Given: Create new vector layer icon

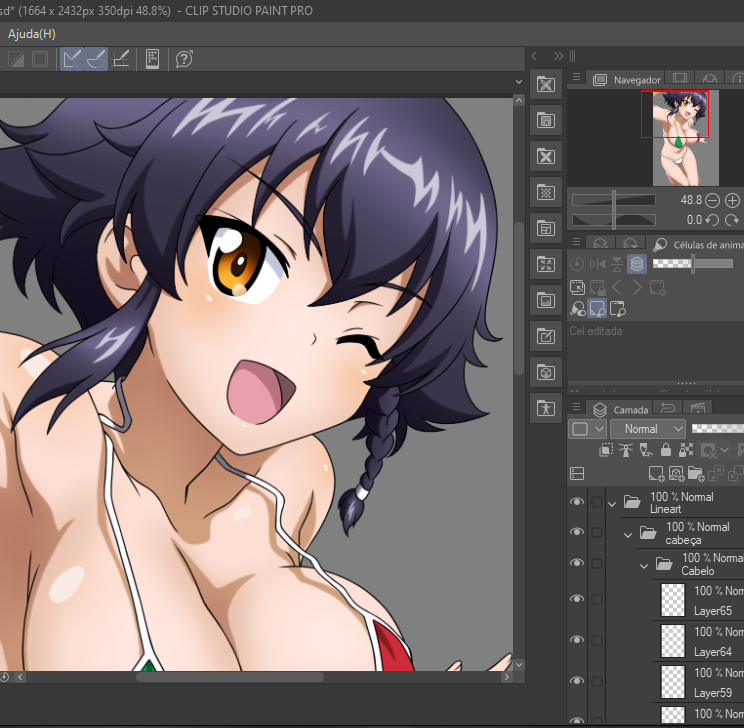Looking at the screenshot, I should pyautogui.click(x=676, y=473).
